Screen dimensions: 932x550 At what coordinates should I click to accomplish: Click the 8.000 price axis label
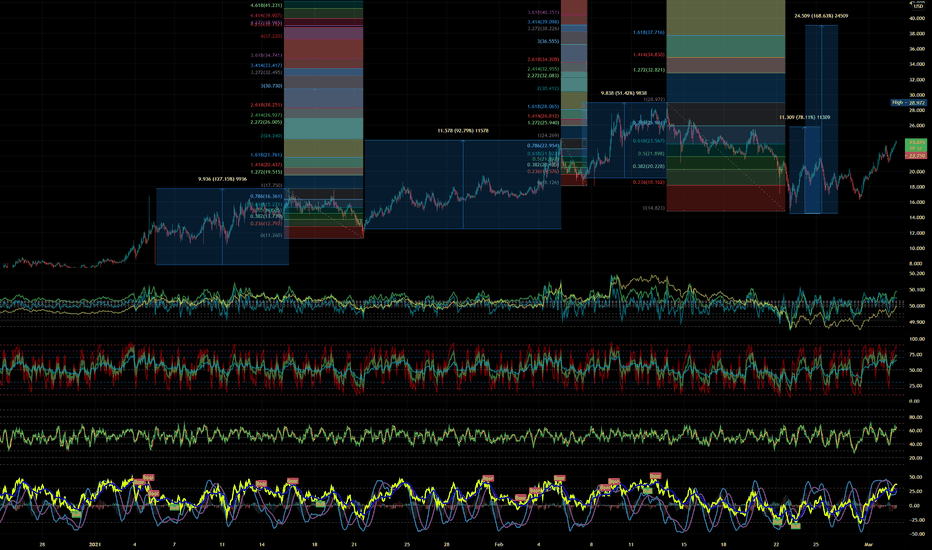point(917,263)
